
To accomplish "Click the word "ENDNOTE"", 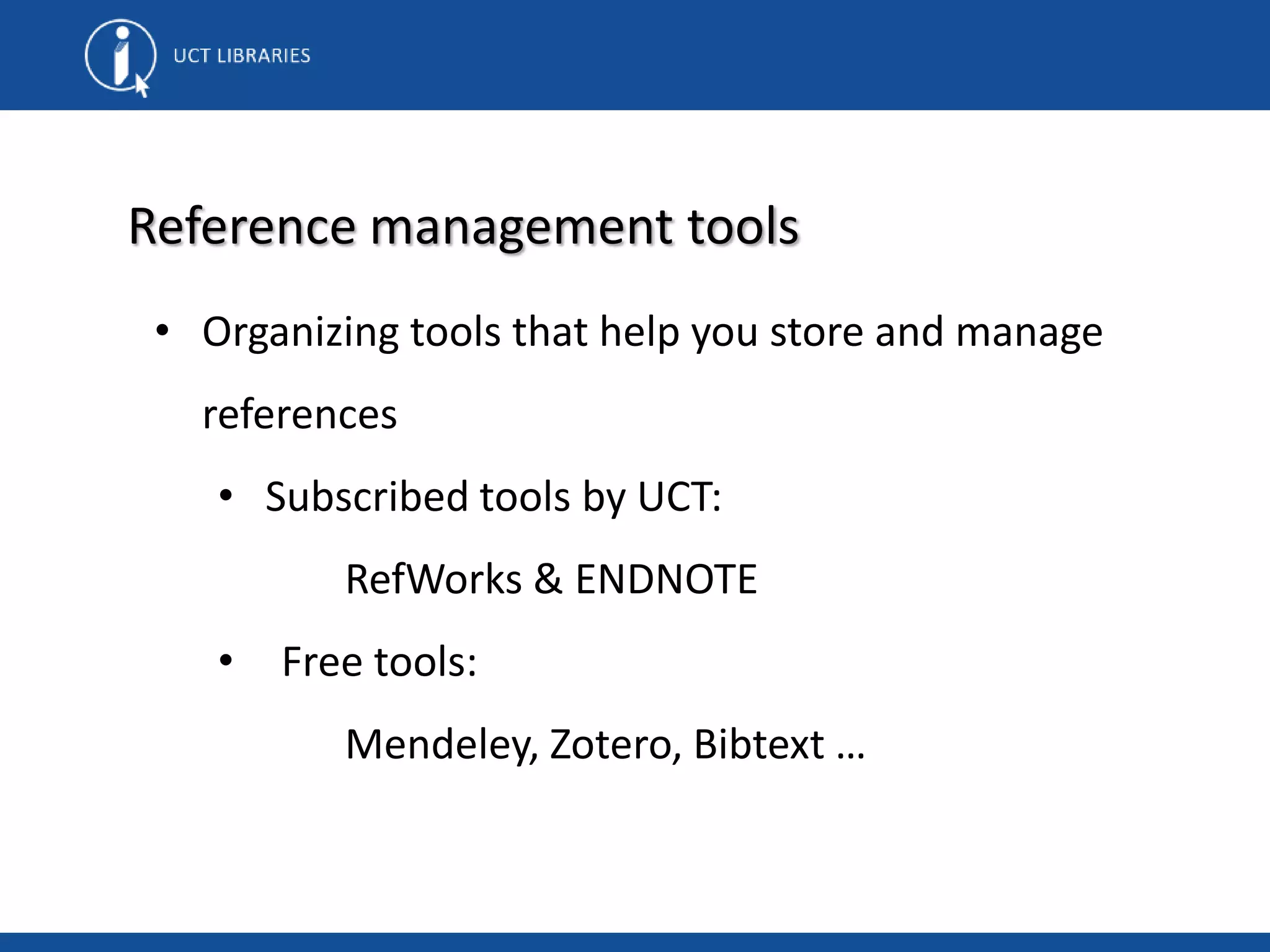I will click(x=666, y=580).
